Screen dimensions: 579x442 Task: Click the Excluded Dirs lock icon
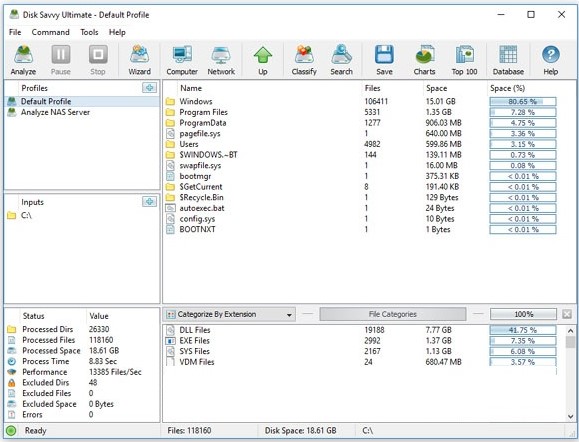coord(12,383)
